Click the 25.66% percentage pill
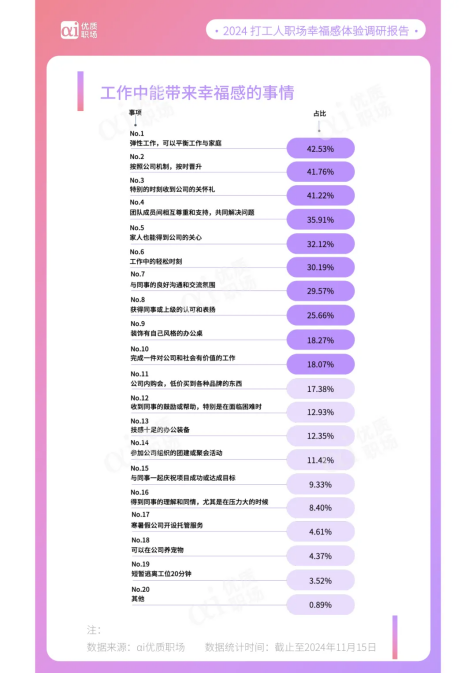 (320, 316)
